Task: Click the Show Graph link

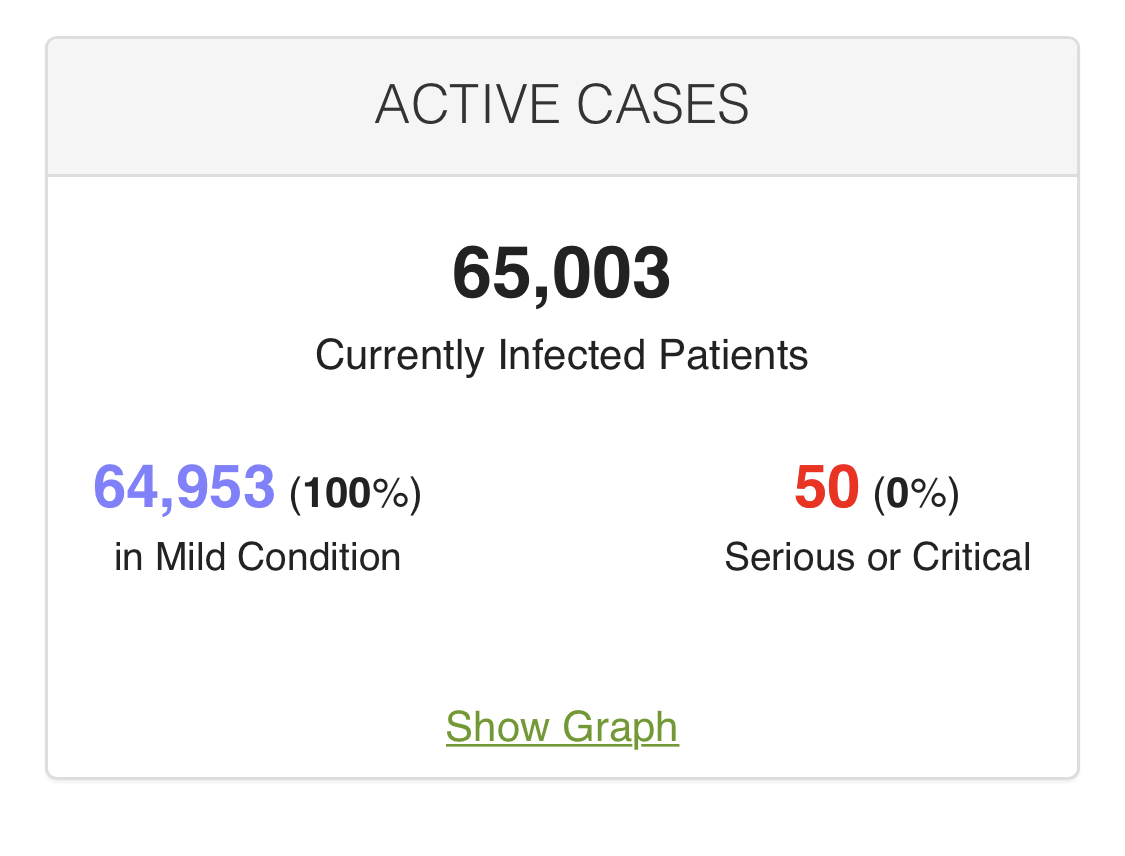Action: [x=562, y=727]
